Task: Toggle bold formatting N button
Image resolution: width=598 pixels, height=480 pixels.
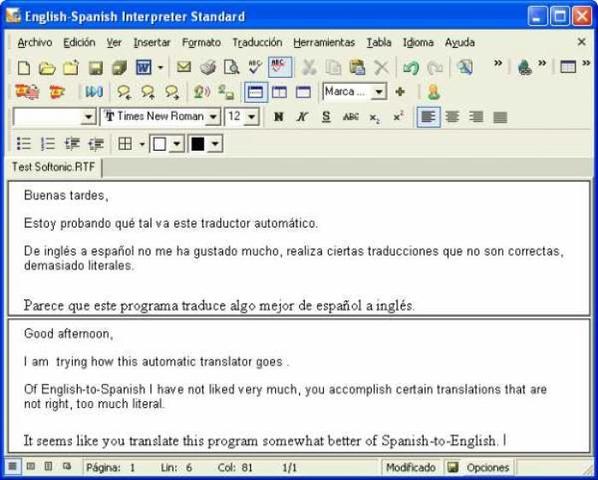Action: pyautogui.click(x=278, y=117)
